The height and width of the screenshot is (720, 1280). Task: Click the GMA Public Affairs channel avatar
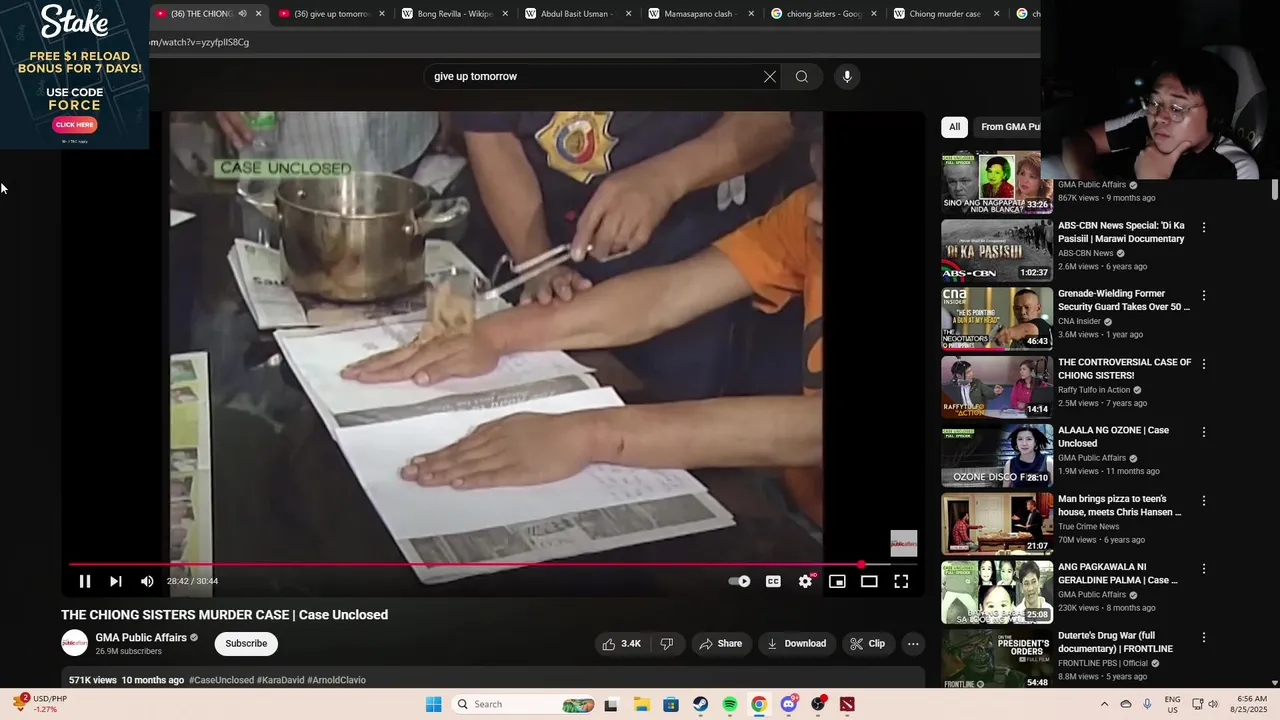pos(74,643)
